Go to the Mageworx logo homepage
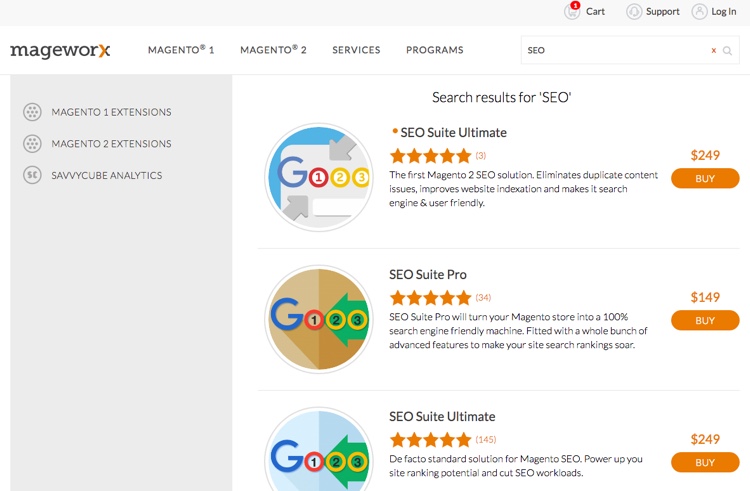Screen dimensions: 750x491 click(x=60, y=50)
